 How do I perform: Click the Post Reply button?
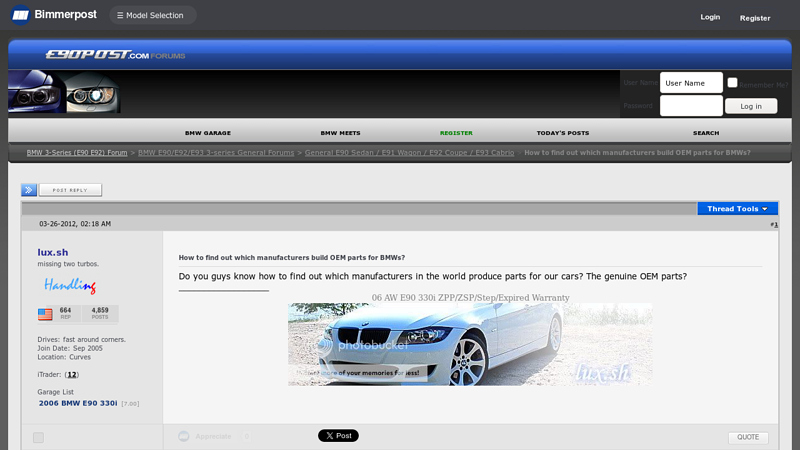(70, 190)
